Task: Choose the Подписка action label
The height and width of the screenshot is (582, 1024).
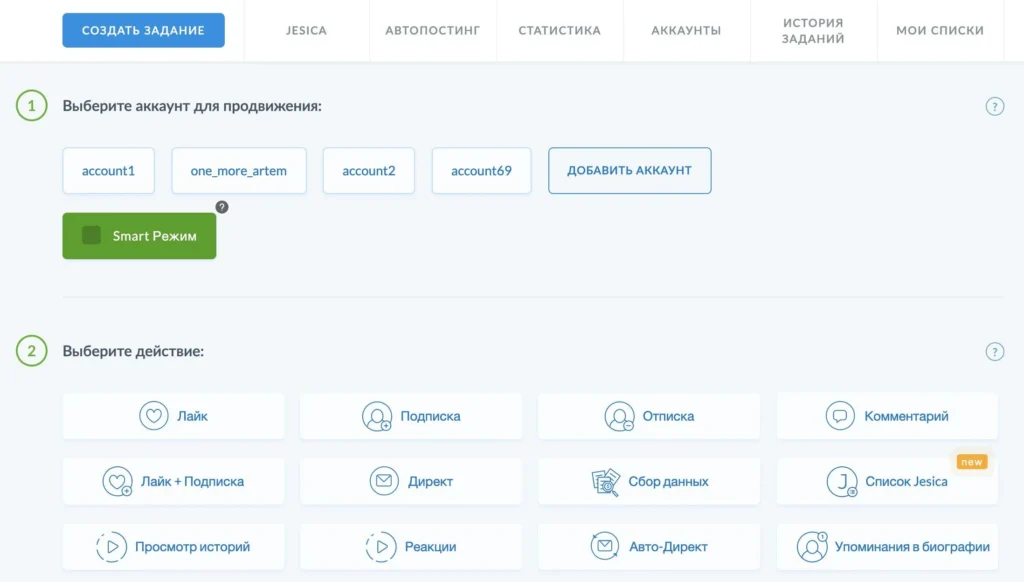Action: click(x=430, y=416)
